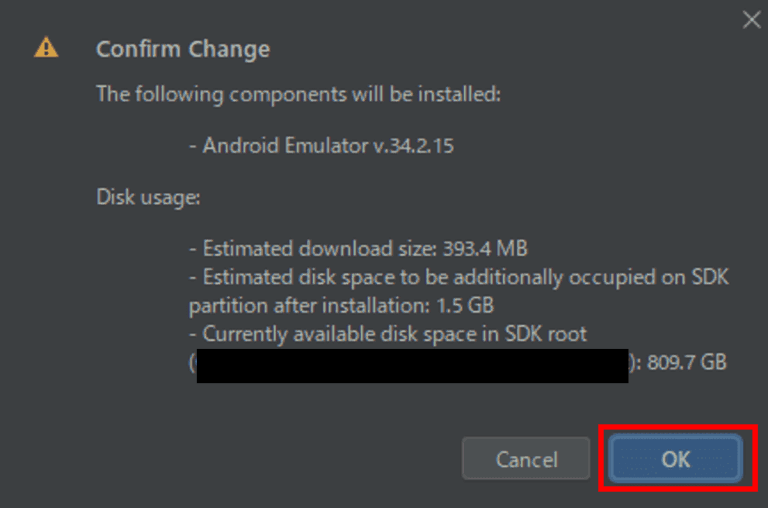Click the 393.4 MB download size value
The image size is (768, 508).
(490, 248)
